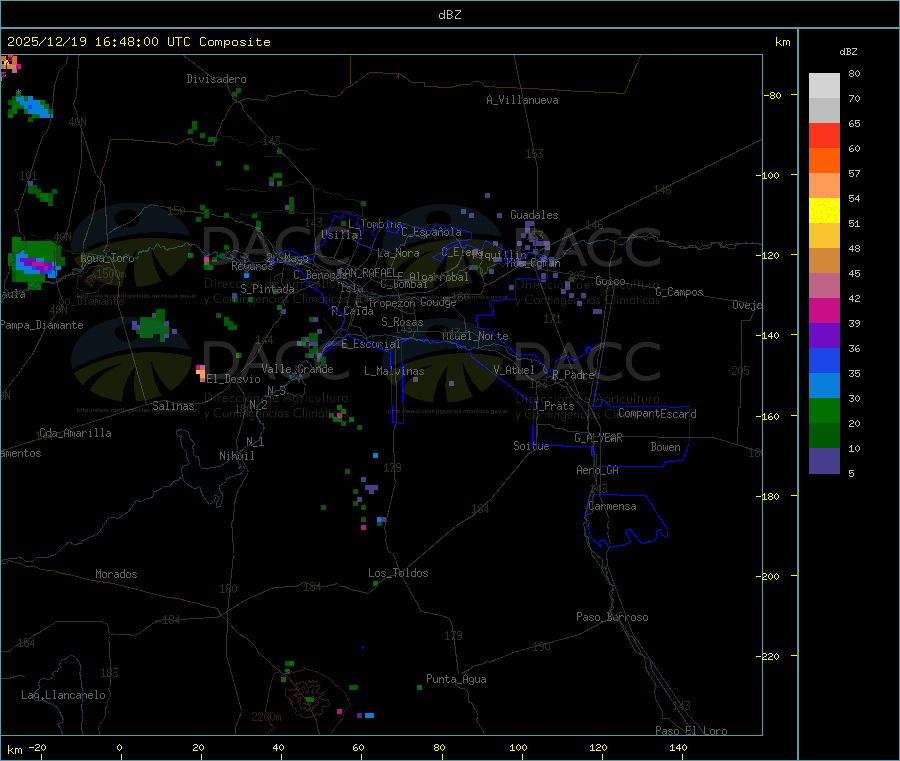Viewport: 900px width, 761px height.
Task: Click the Los_Toldos location label
Action: point(398,573)
